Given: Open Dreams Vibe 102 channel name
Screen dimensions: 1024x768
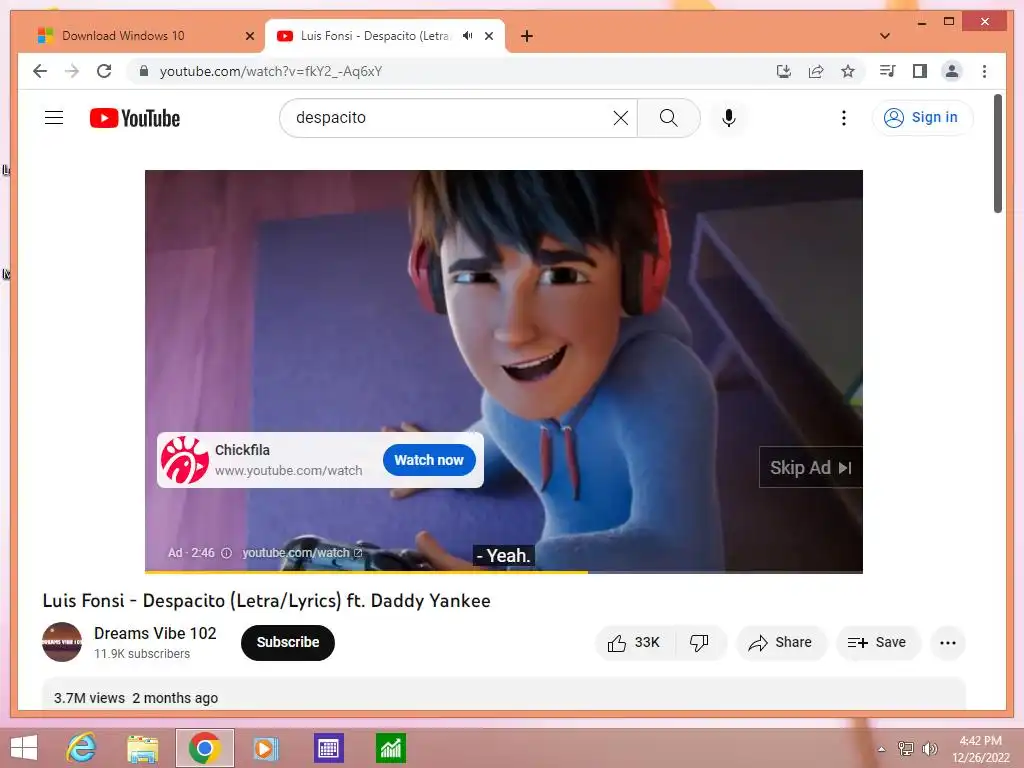Looking at the screenshot, I should click(155, 633).
